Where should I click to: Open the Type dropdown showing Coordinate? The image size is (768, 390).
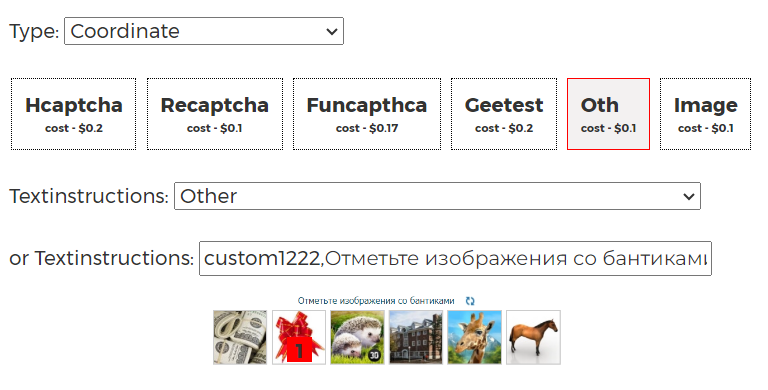pos(204,31)
